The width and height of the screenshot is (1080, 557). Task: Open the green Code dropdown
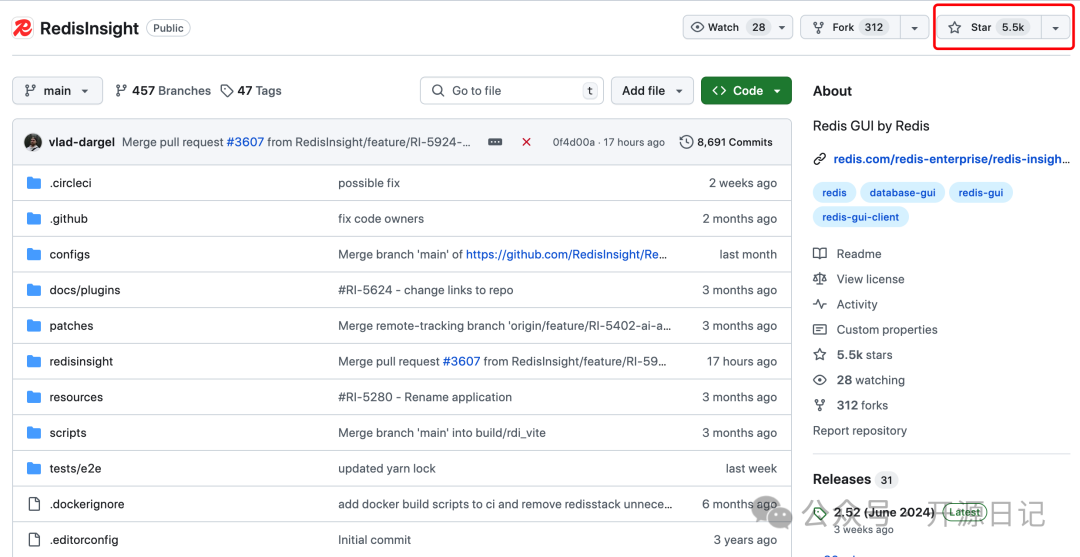coord(746,90)
